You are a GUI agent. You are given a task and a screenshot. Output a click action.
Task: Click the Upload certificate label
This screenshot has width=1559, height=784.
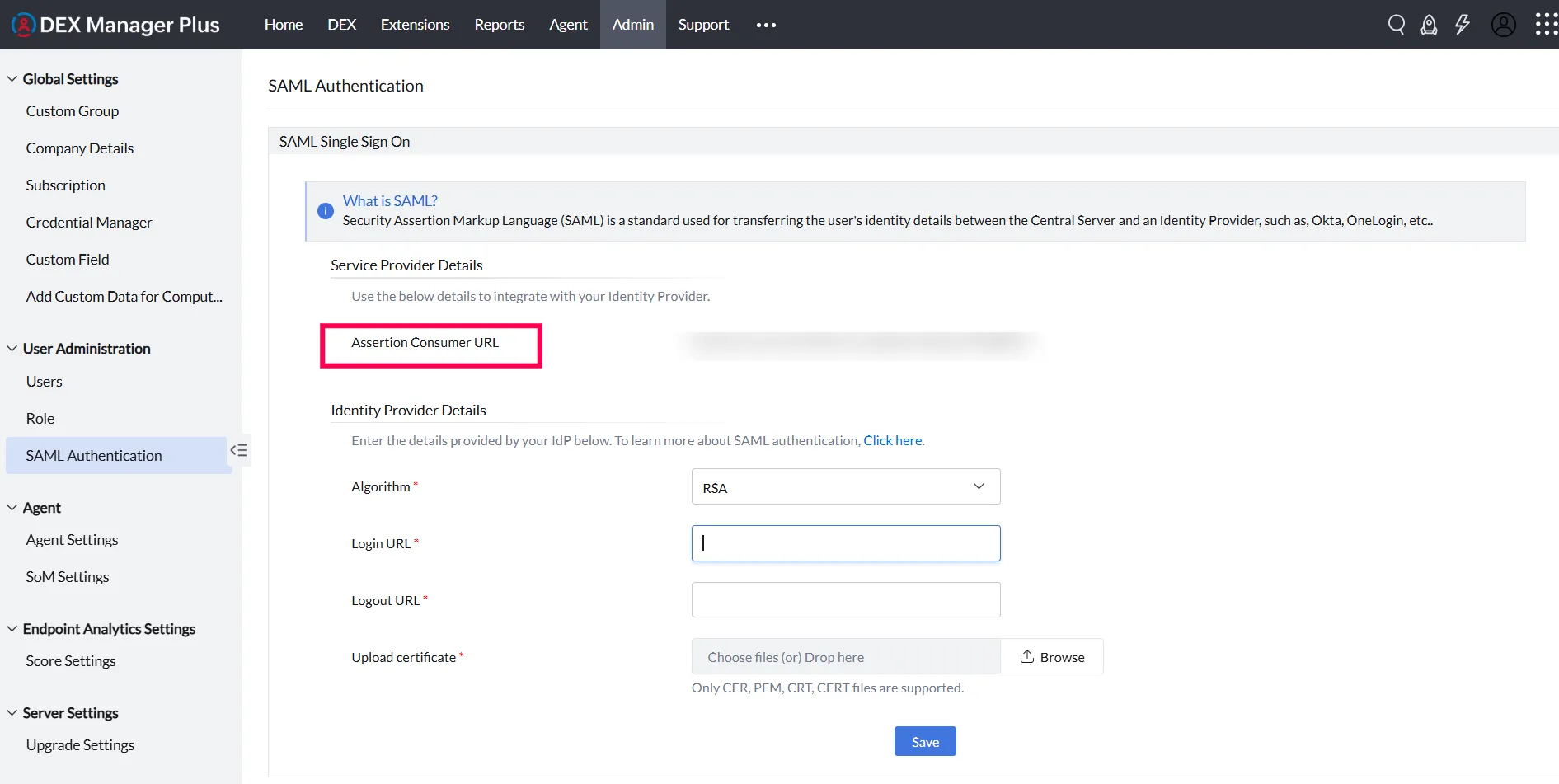click(404, 657)
